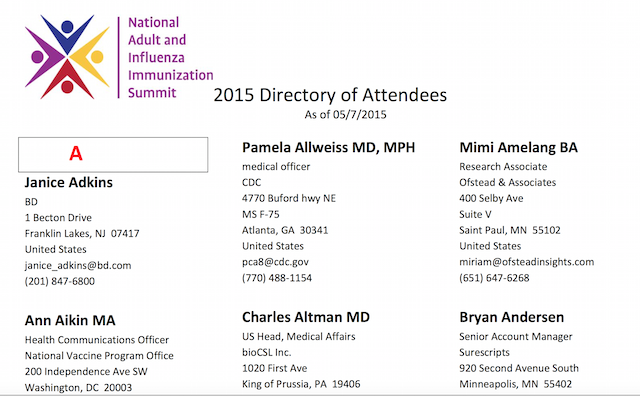Click the colorful summit logo icon
This screenshot has height=396, width=640.
(67, 57)
